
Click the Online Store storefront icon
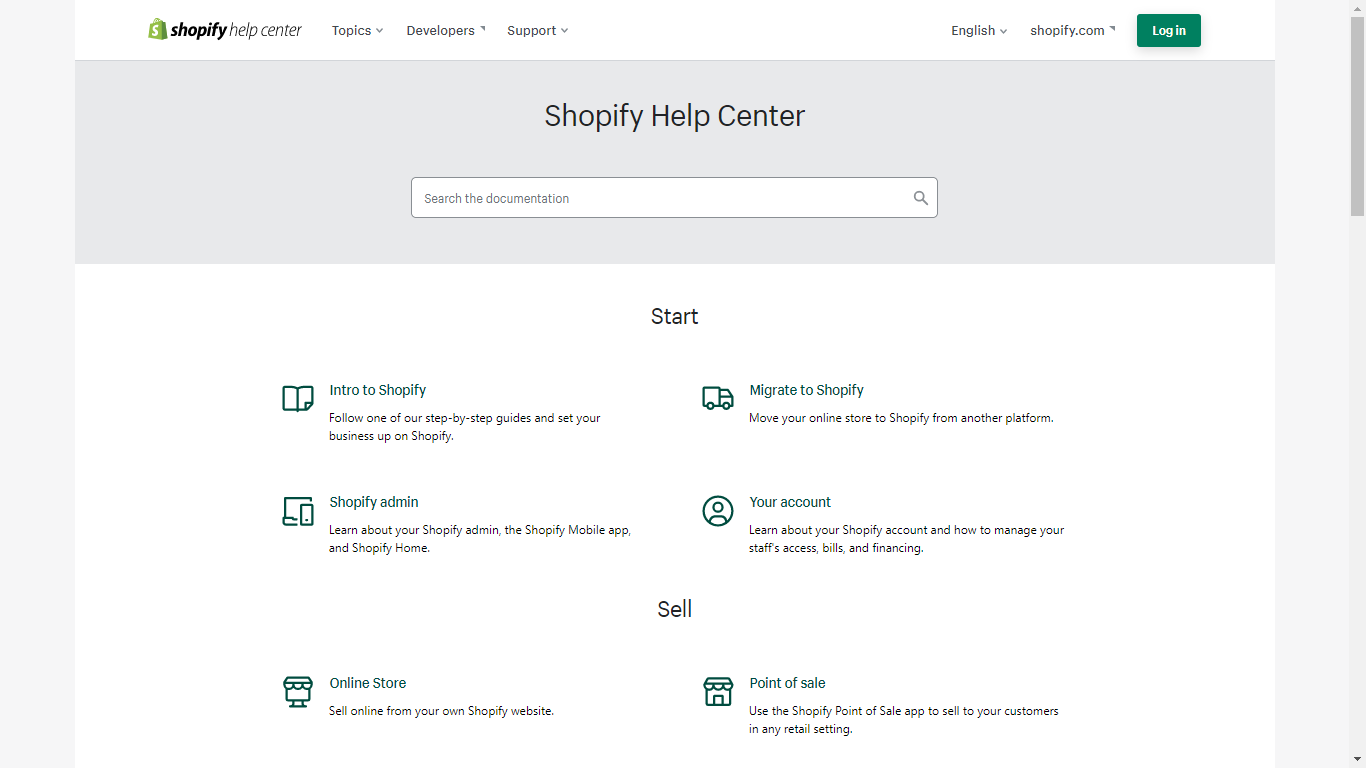tap(297, 691)
